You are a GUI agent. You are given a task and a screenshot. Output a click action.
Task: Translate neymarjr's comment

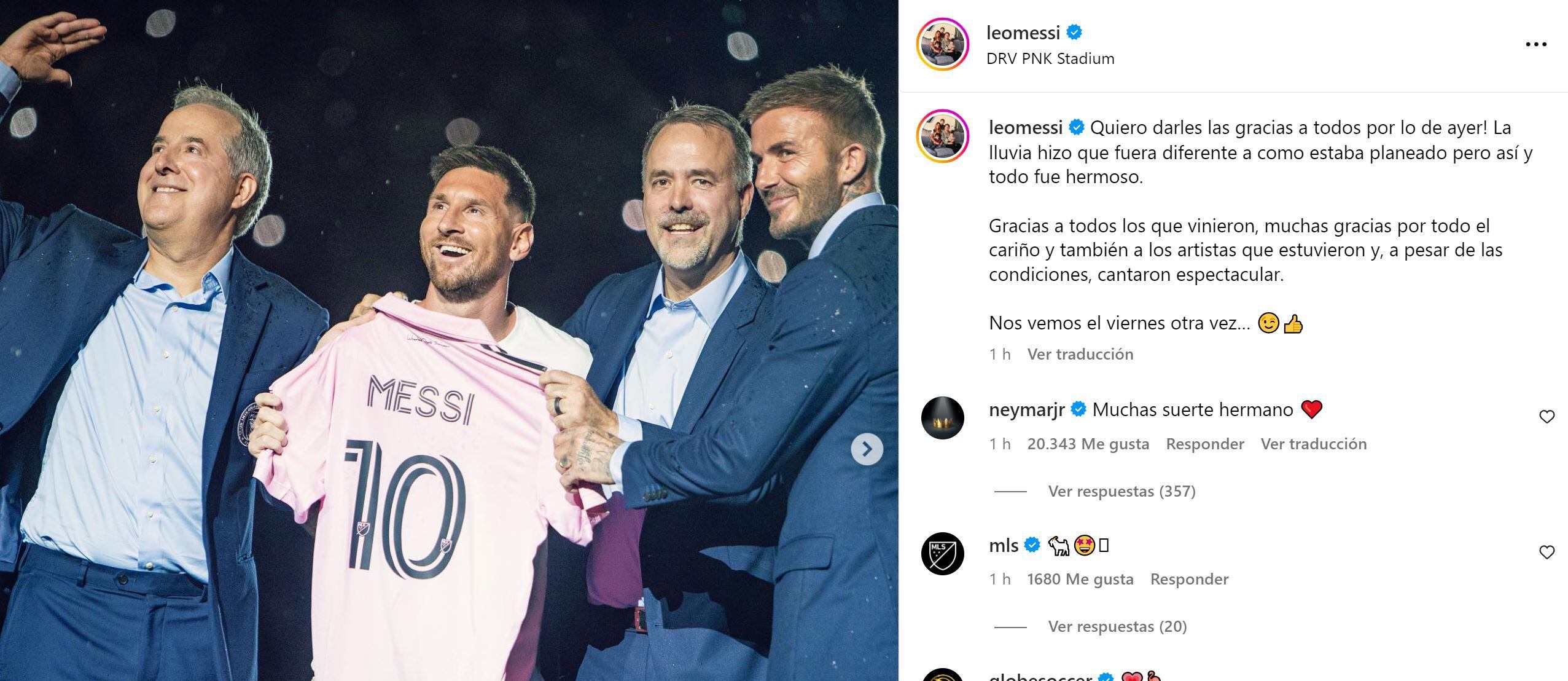coord(1314,444)
